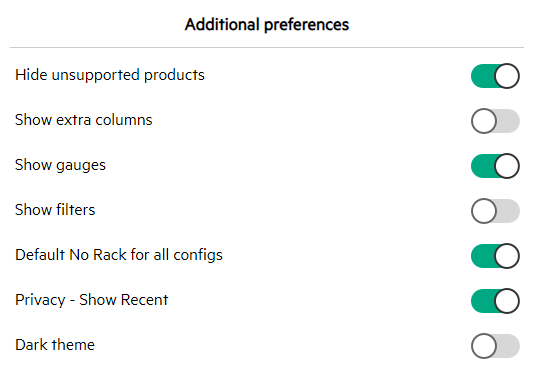Click the Show filters label text
539x375 pixels.
(x=55, y=210)
